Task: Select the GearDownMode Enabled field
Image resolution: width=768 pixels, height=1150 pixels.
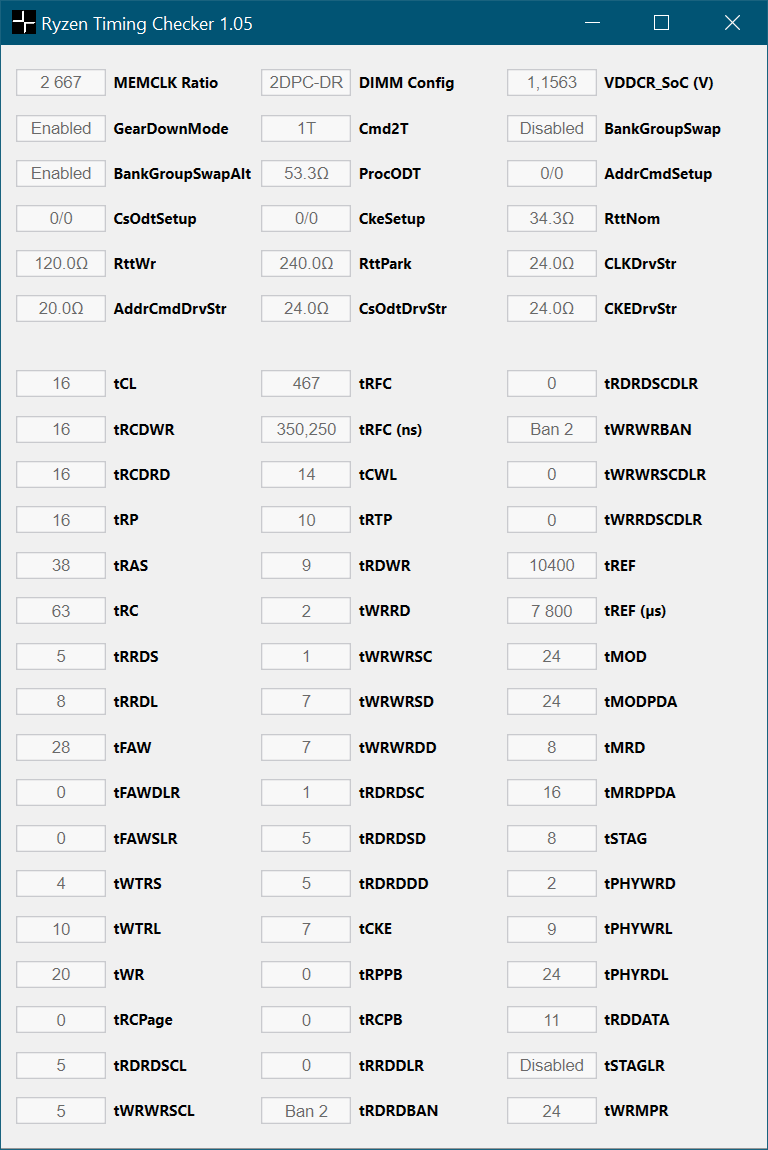Action: (x=61, y=128)
